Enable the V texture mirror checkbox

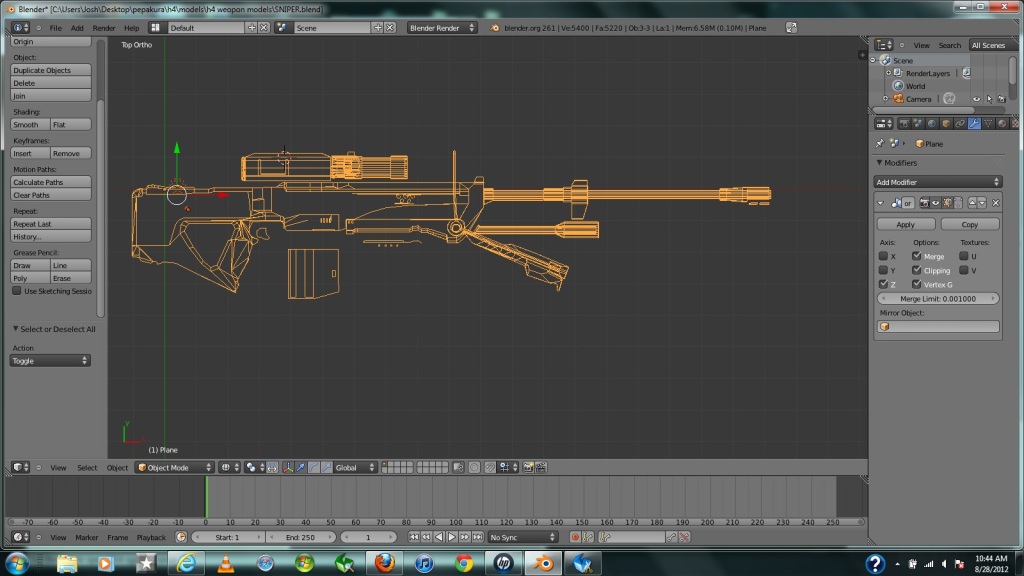click(963, 270)
